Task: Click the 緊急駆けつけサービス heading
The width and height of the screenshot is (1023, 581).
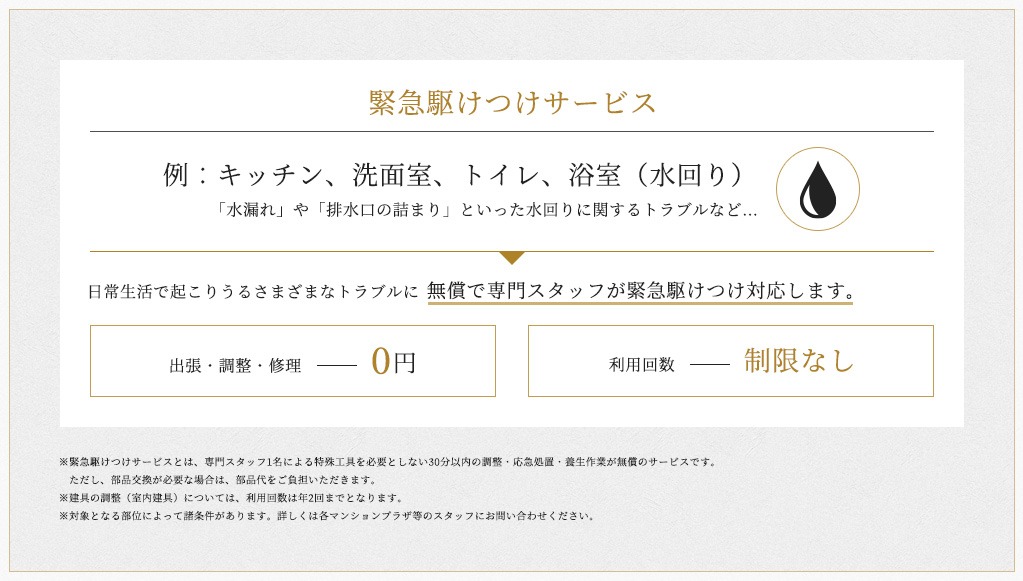Action: 512,102
